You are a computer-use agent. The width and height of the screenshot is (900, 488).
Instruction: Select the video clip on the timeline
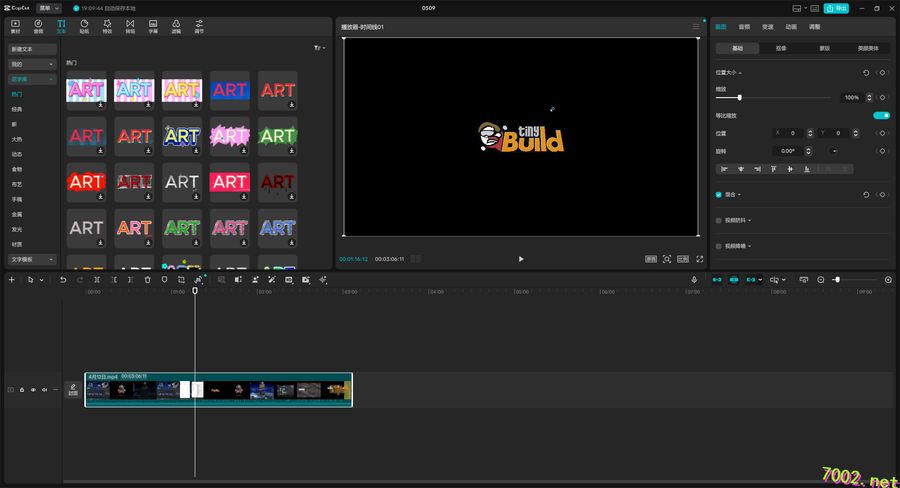pyautogui.click(x=218, y=390)
